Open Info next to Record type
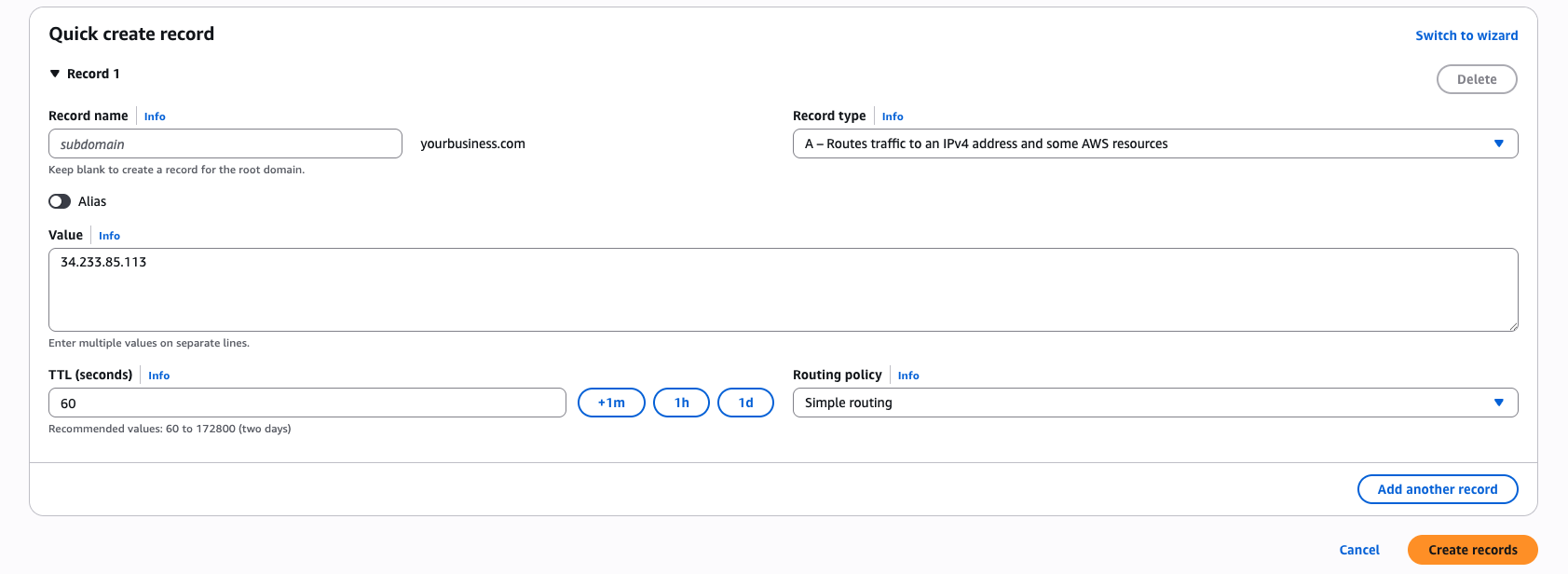 pyautogui.click(x=893, y=116)
